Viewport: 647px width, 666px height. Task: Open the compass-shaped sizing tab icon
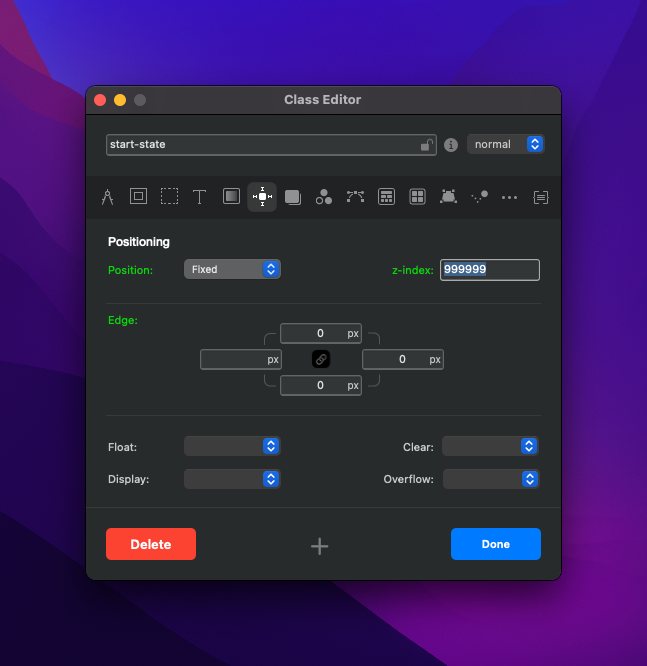click(x=107, y=197)
